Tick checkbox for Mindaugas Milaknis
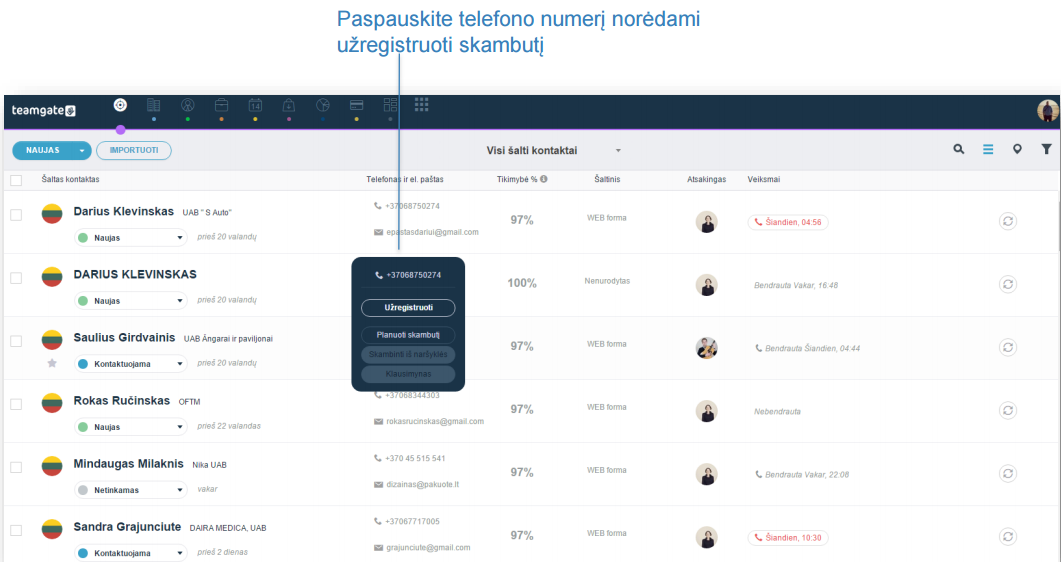The width and height of the screenshot is (1061, 562). 16,467
